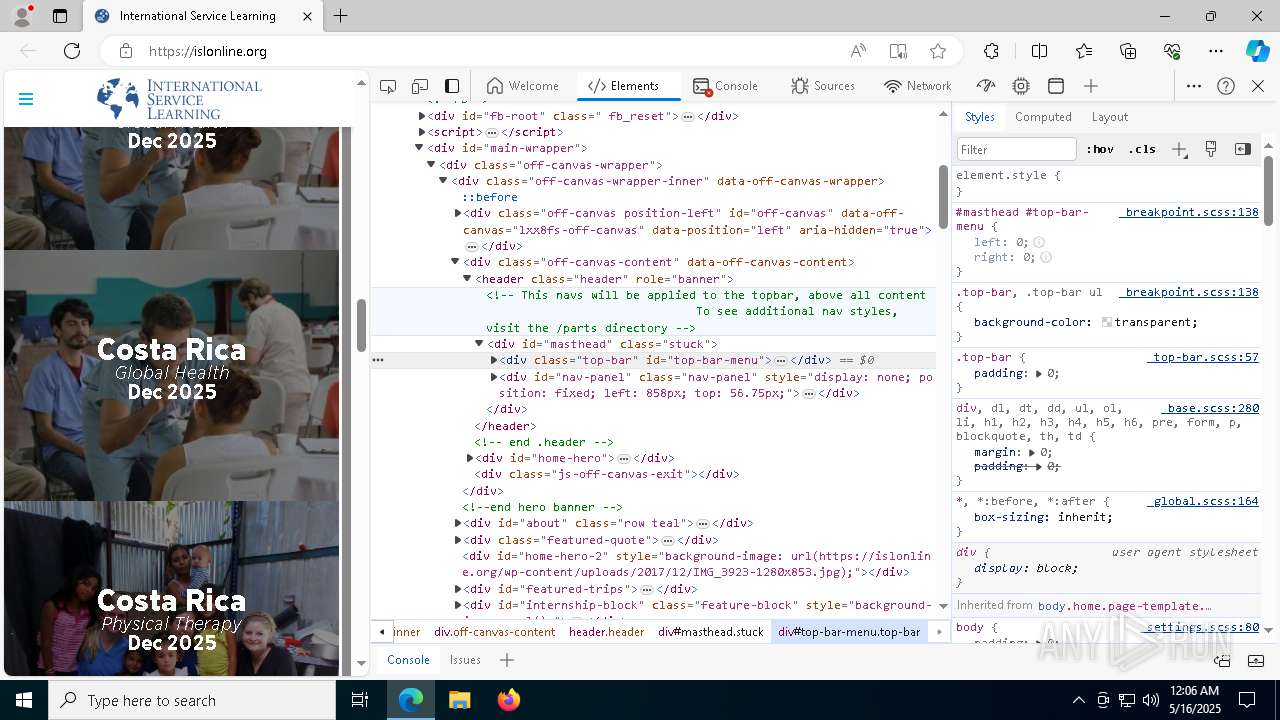Expand div id nav-panel node
Viewport: 1280px width, 720px height.
pos(494,377)
